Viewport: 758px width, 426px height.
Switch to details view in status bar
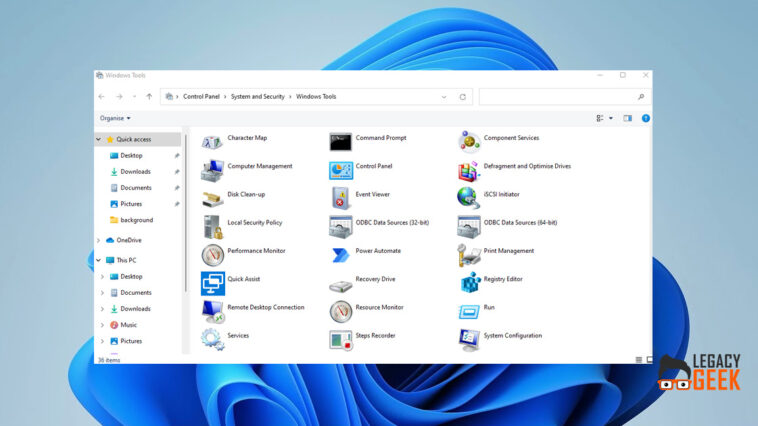click(x=639, y=360)
